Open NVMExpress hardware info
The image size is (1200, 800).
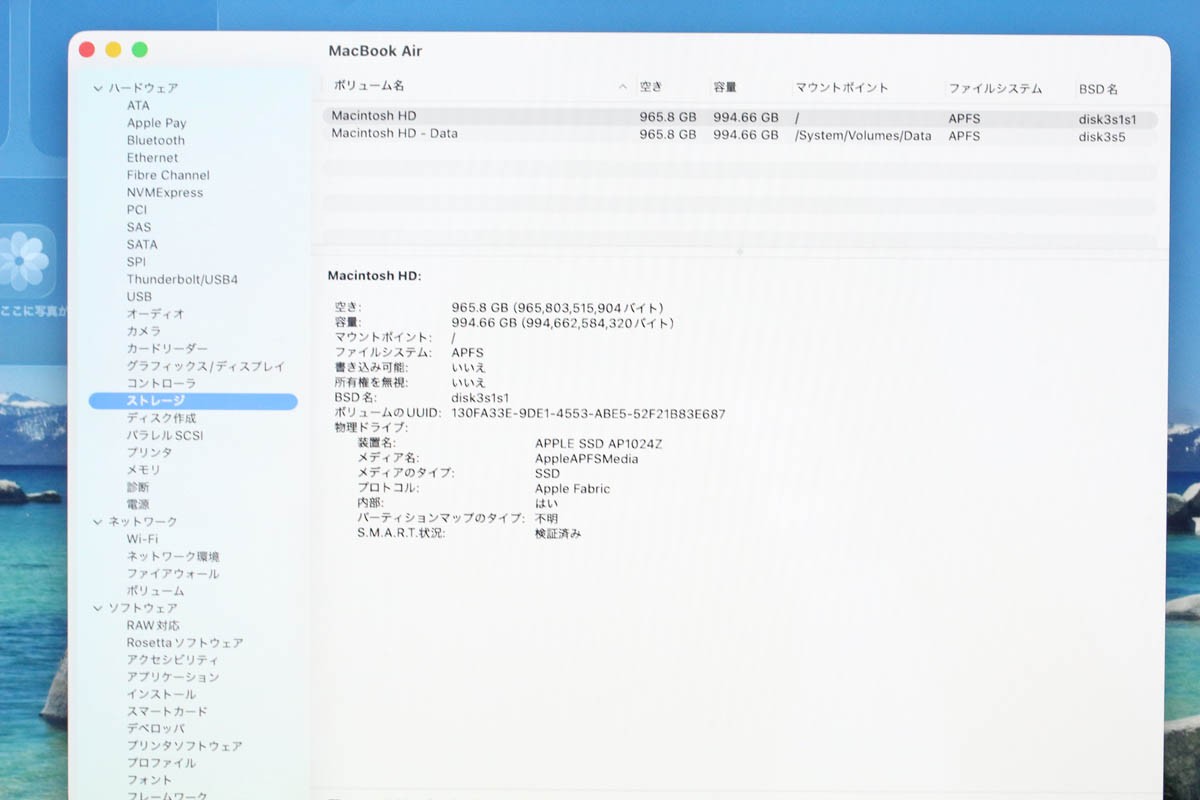click(x=164, y=193)
